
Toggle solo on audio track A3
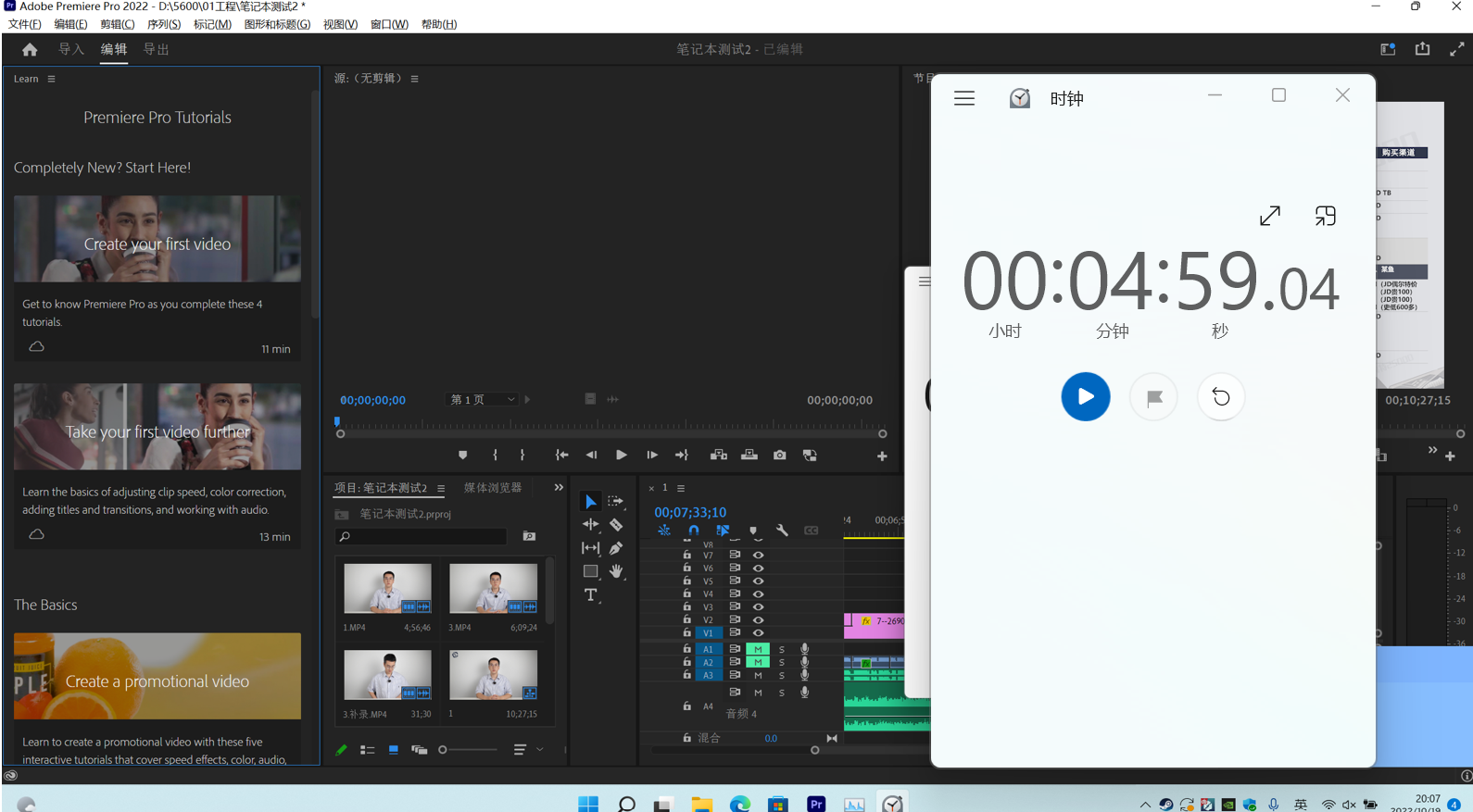click(x=782, y=675)
